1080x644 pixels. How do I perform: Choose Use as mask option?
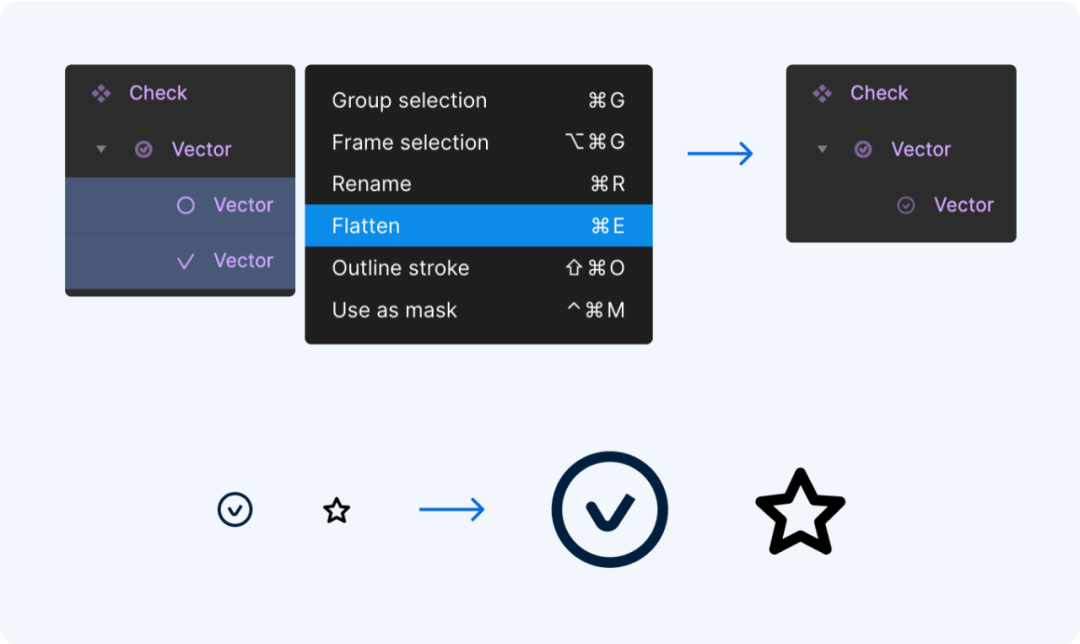(x=479, y=310)
